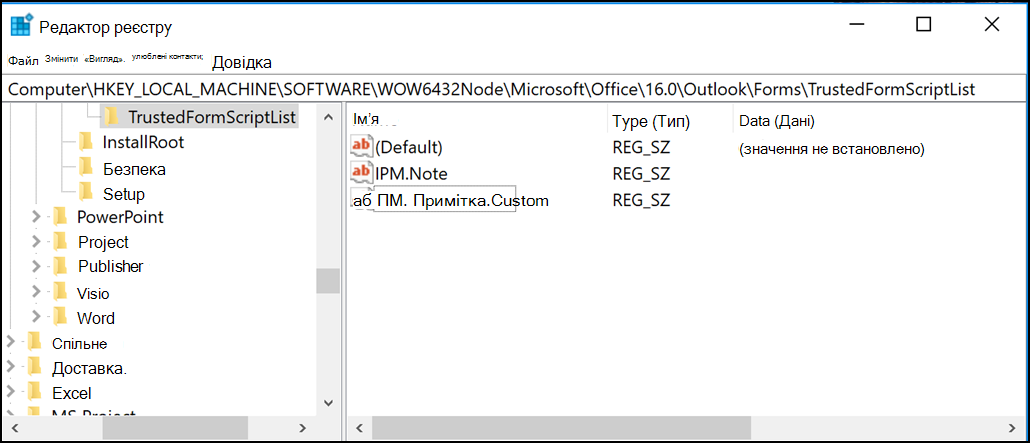Select the (Default) value name

(409, 147)
